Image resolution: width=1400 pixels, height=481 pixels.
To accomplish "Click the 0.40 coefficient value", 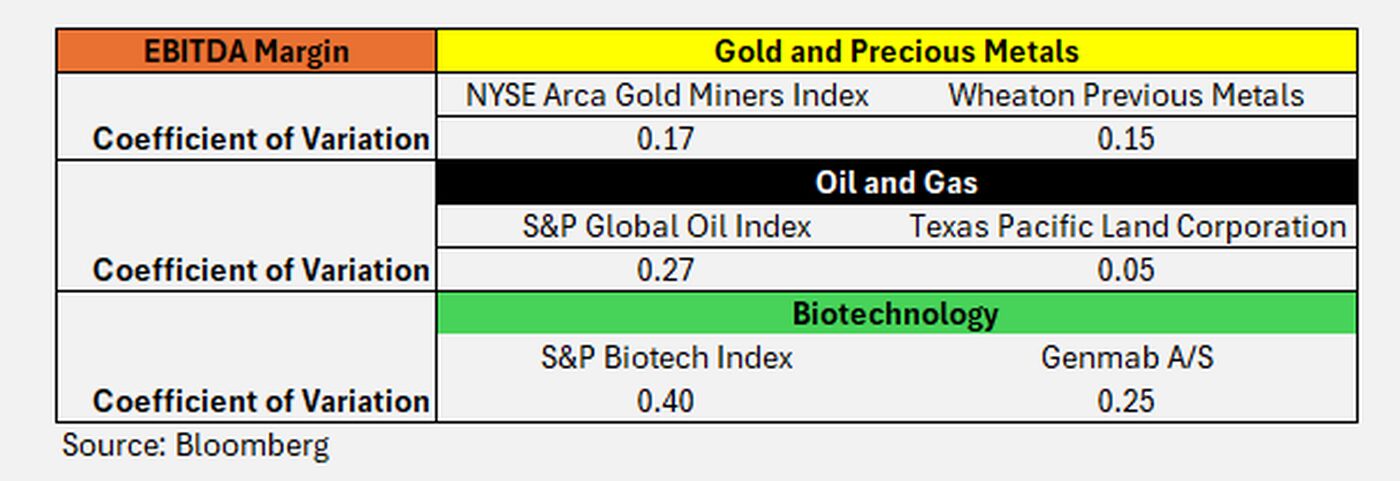I will click(x=667, y=401).
